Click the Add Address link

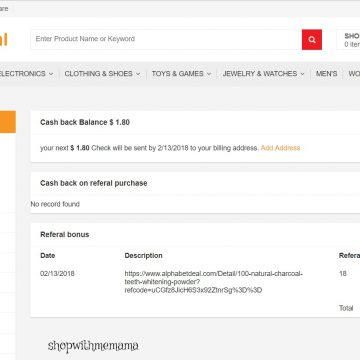(x=280, y=148)
